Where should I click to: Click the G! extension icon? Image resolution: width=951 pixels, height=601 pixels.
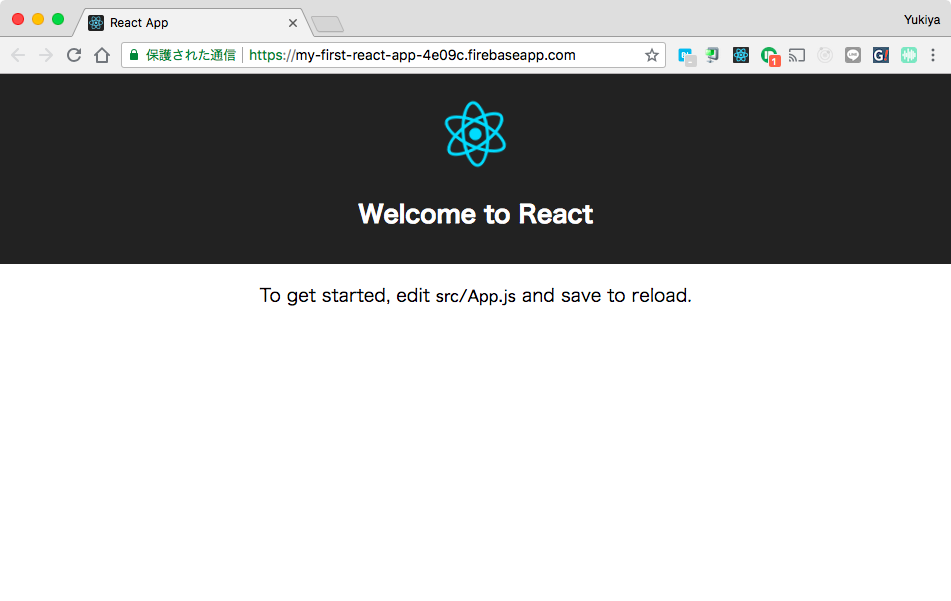coord(881,55)
